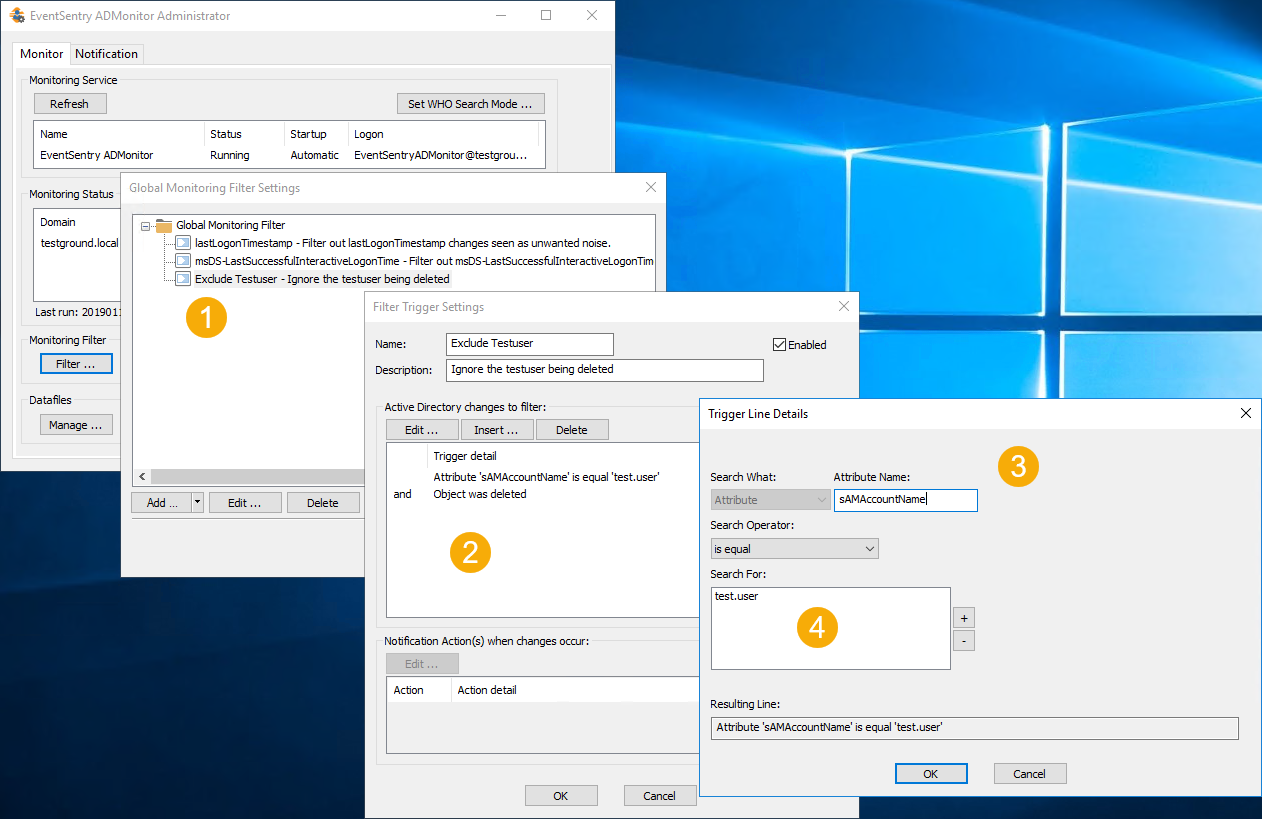Viewport: 1262px width, 819px height.
Task: Click Delete in Filter Trigger Settings
Action: [x=572, y=430]
